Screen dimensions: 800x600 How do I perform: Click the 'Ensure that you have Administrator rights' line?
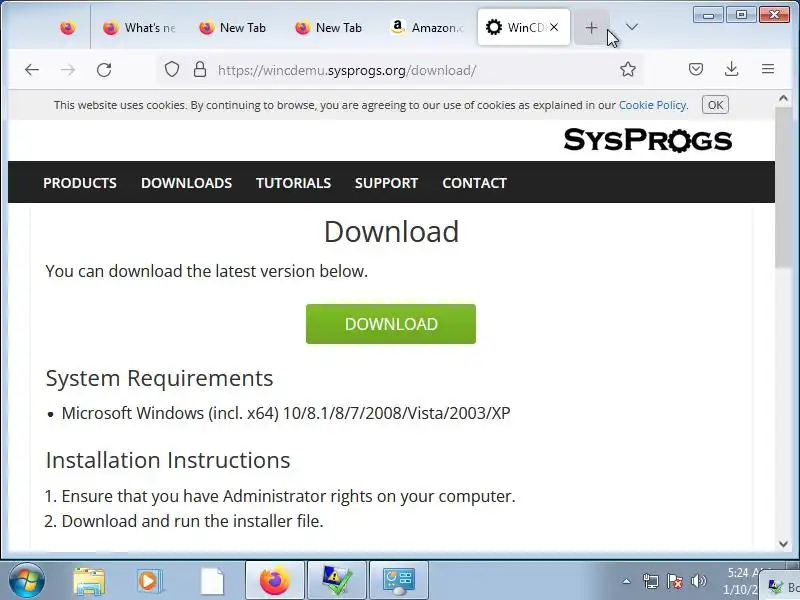click(288, 496)
